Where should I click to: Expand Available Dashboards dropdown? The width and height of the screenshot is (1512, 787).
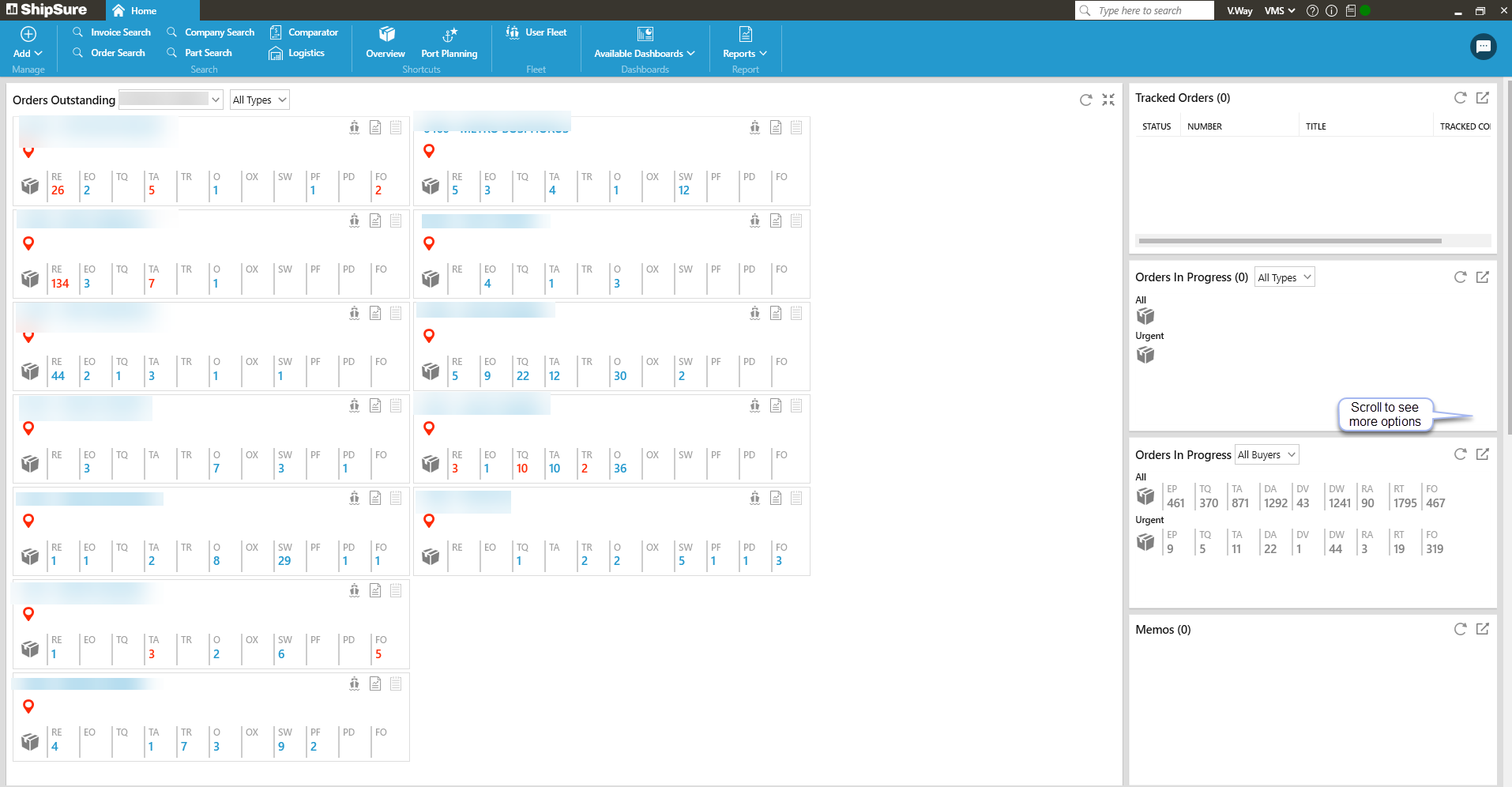coord(645,54)
